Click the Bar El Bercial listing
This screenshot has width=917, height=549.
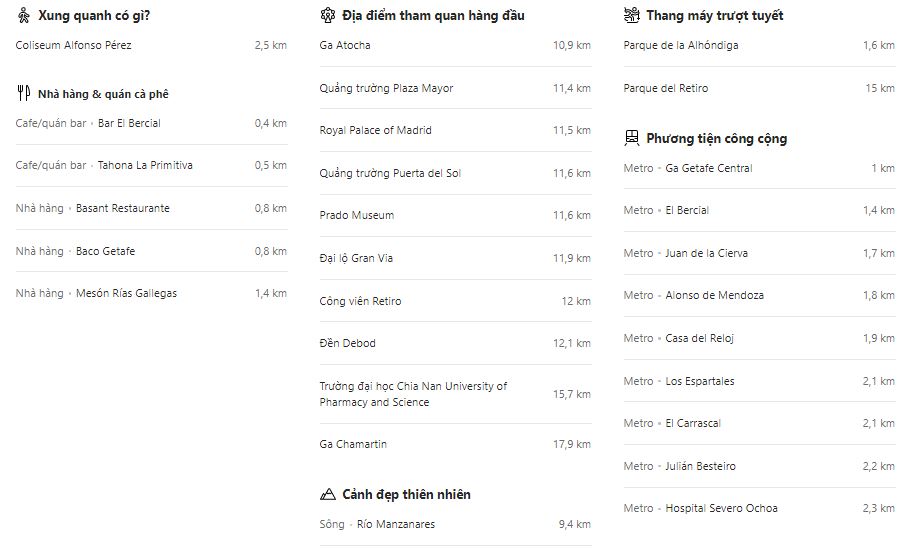pos(129,123)
